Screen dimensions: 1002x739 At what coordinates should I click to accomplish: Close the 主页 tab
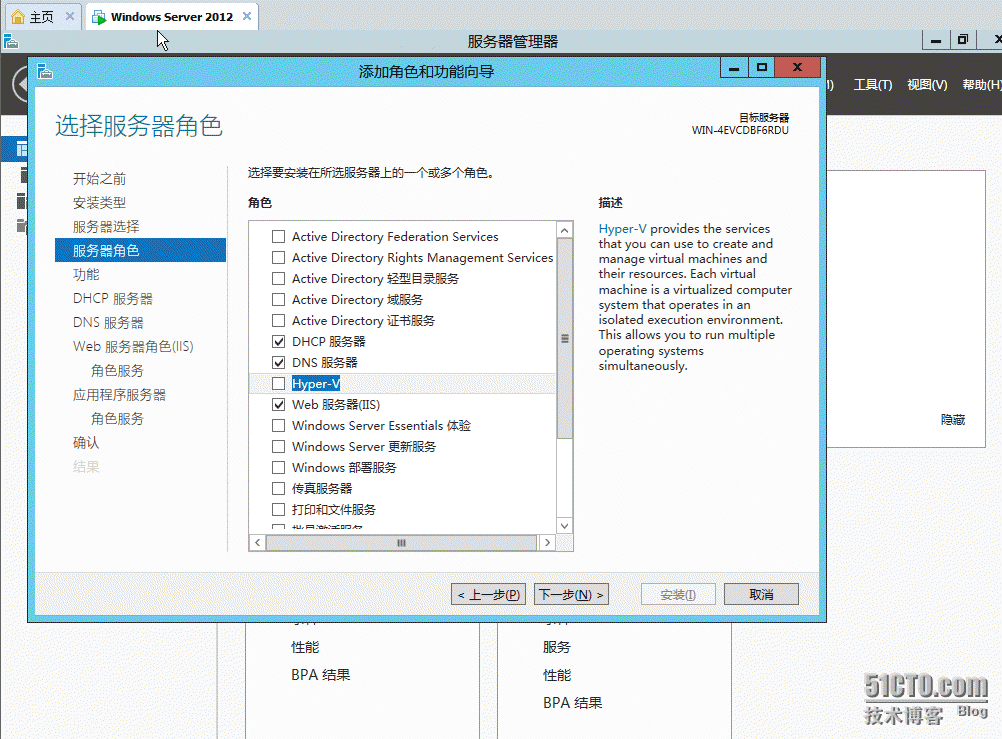(70, 16)
